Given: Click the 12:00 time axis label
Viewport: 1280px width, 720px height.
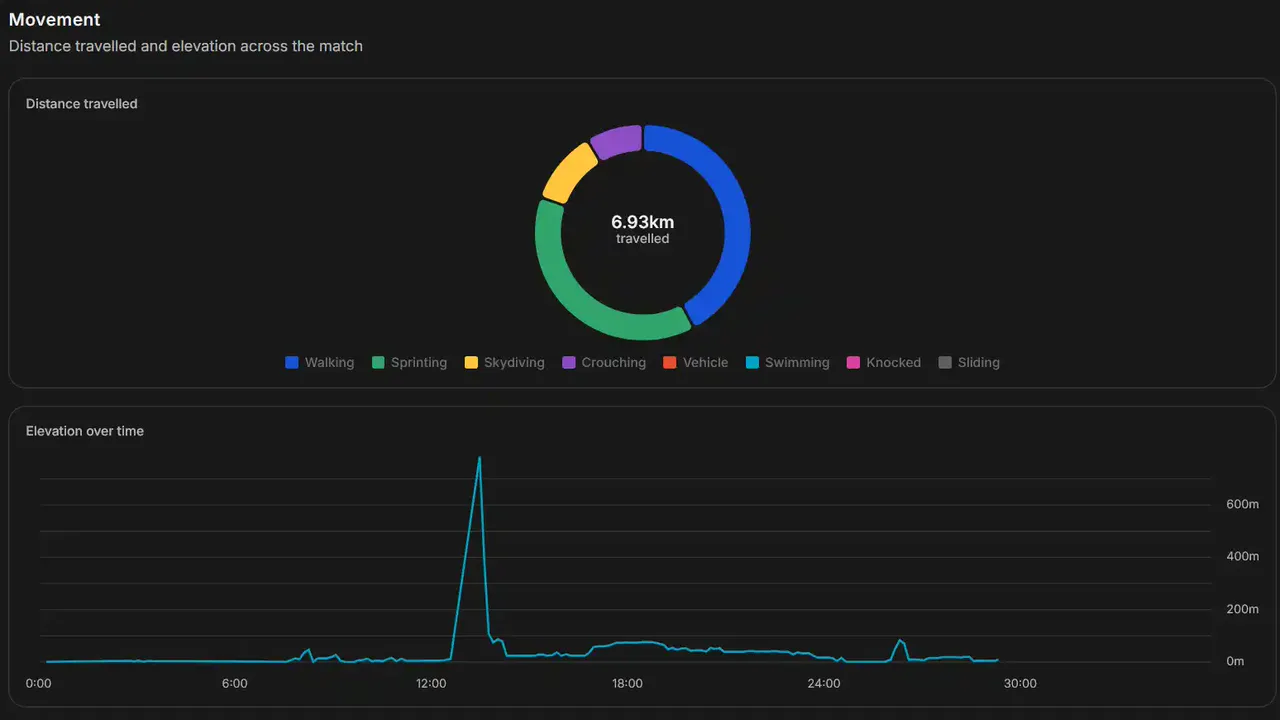Looking at the screenshot, I should click(x=431, y=684).
